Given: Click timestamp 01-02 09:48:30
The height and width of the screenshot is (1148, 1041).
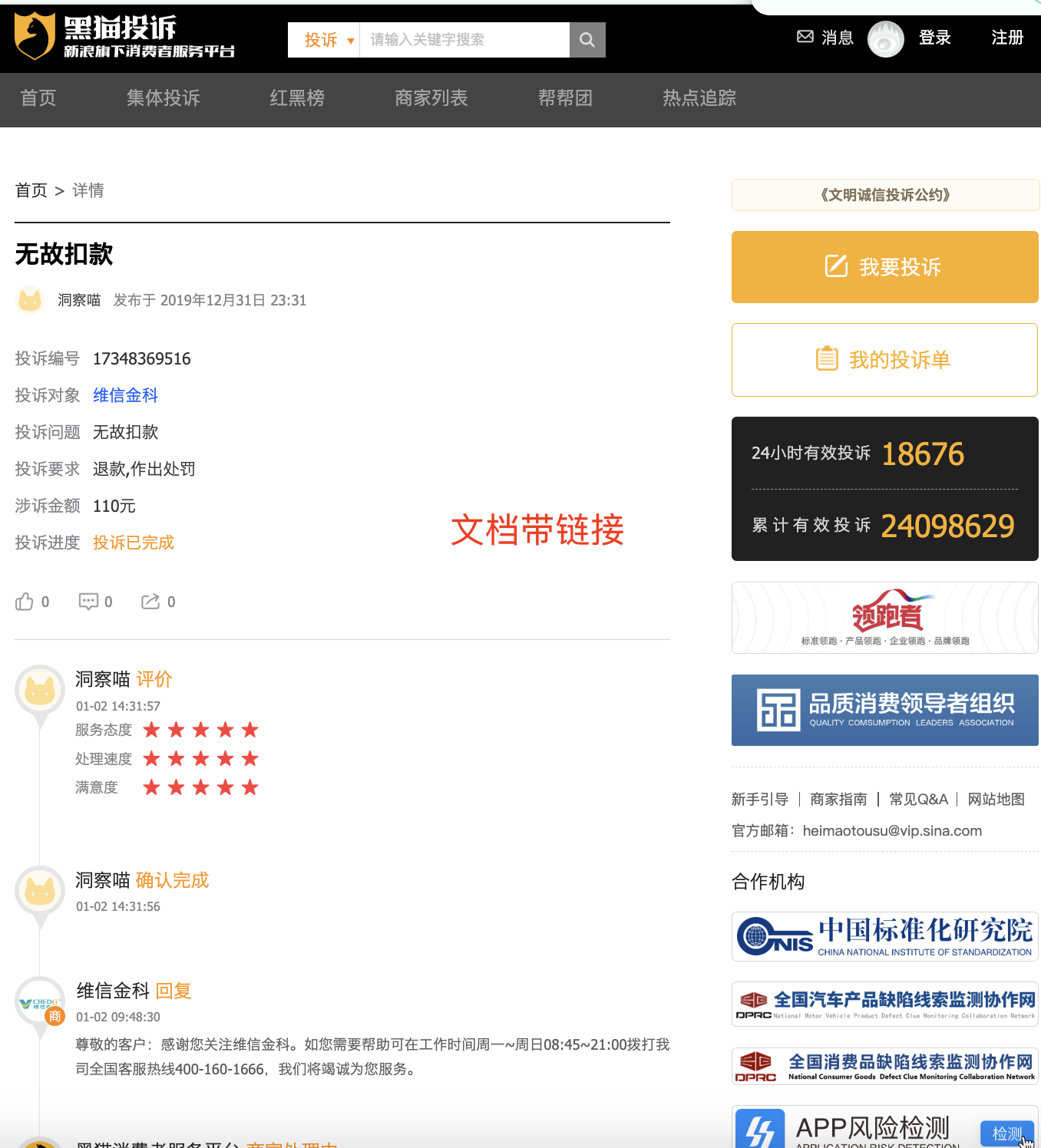Looking at the screenshot, I should 118,1017.
